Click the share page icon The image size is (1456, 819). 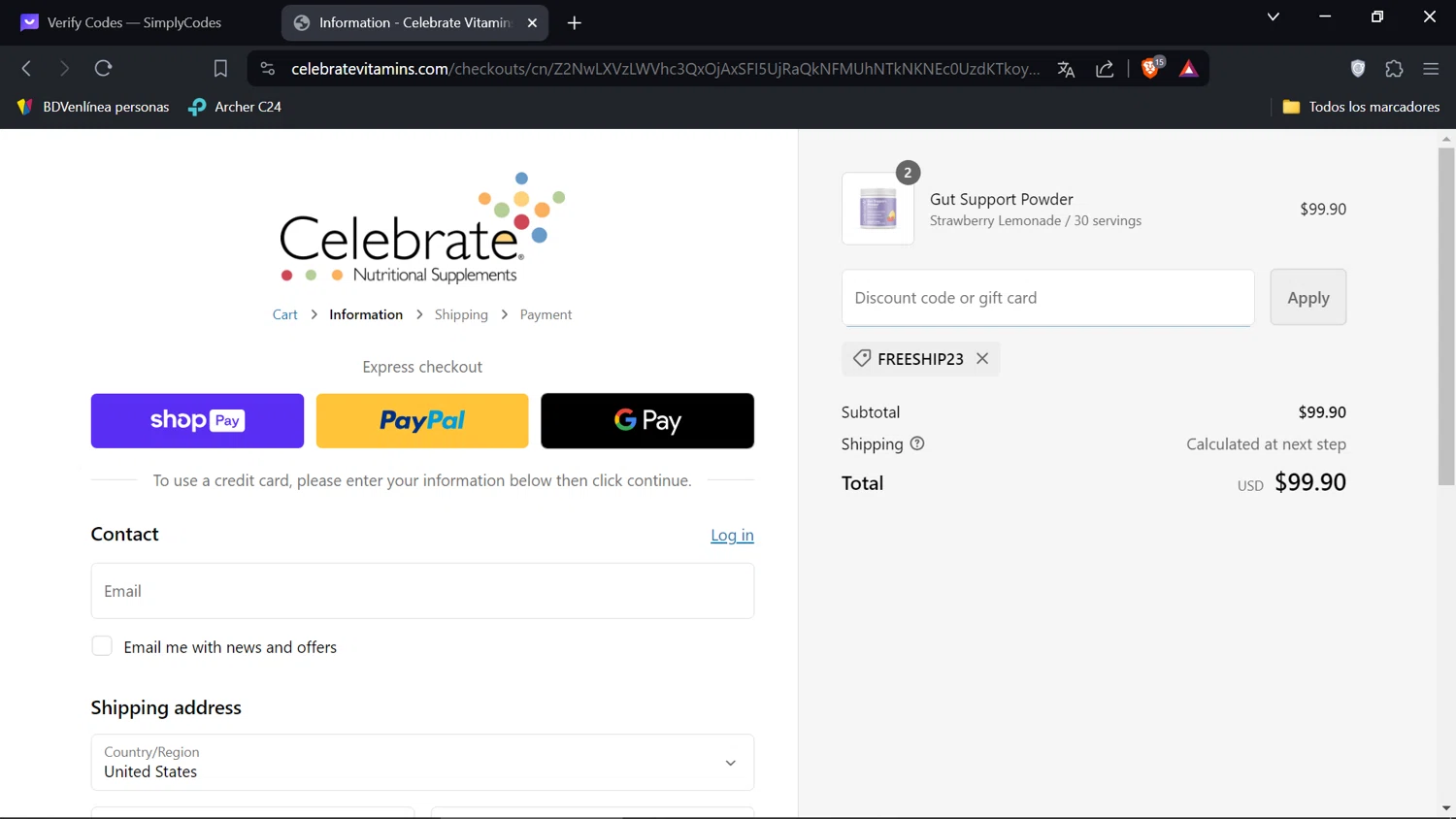pyautogui.click(x=1105, y=69)
